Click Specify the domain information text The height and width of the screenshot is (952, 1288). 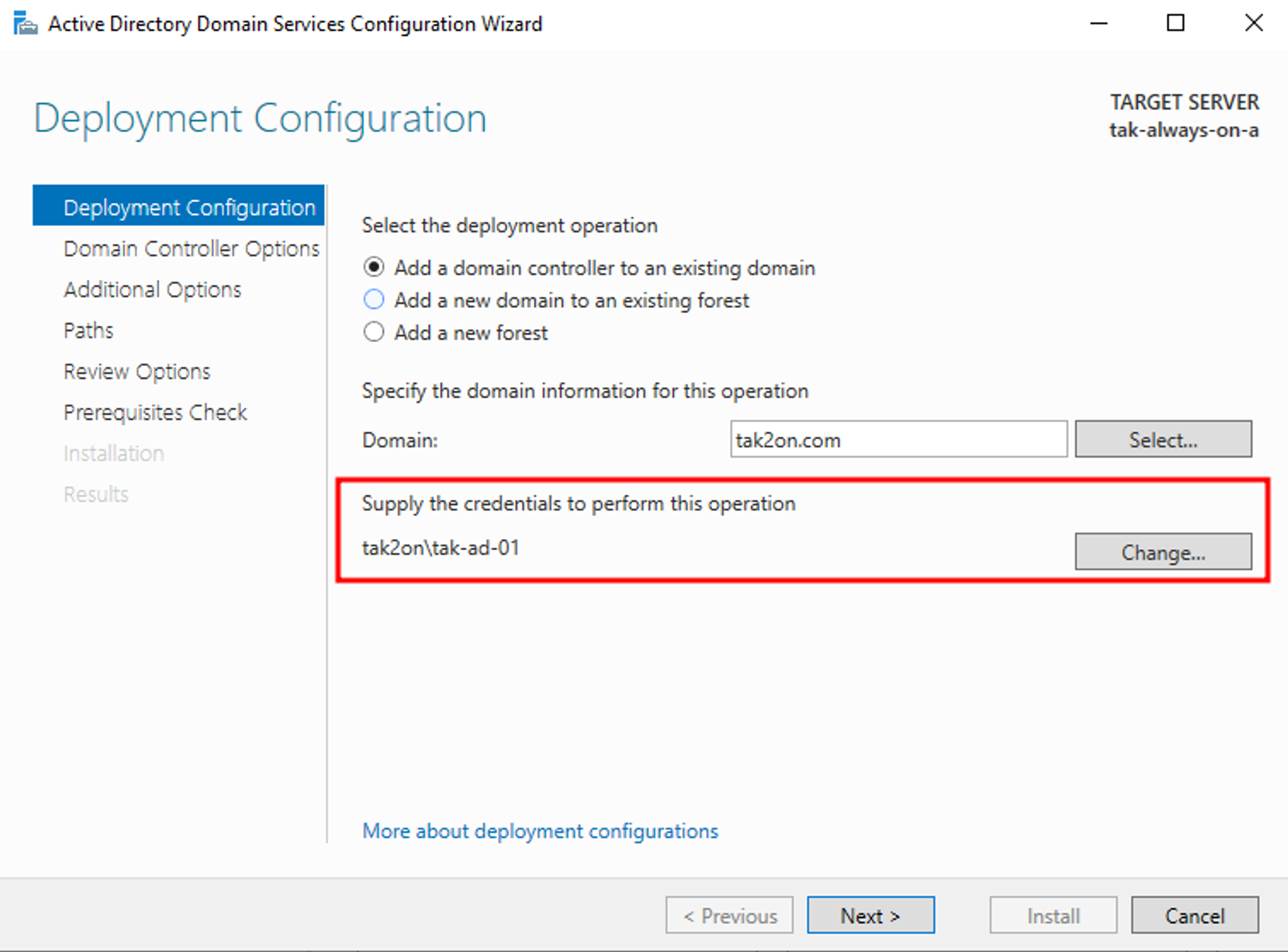coord(585,392)
